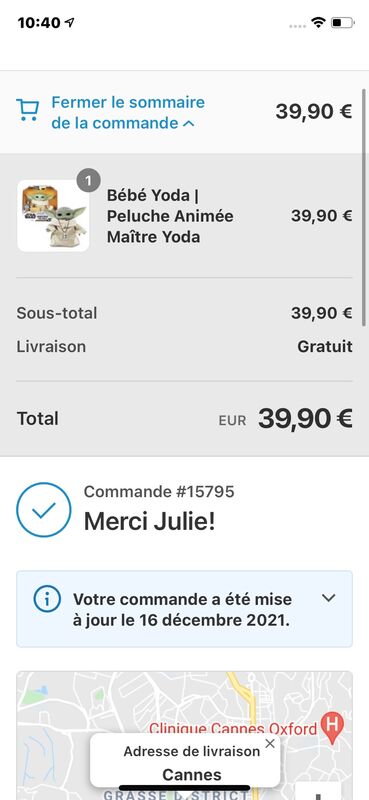
Task: Tap the Clinique Cannes Oxford map label
Action: [x=233, y=729]
